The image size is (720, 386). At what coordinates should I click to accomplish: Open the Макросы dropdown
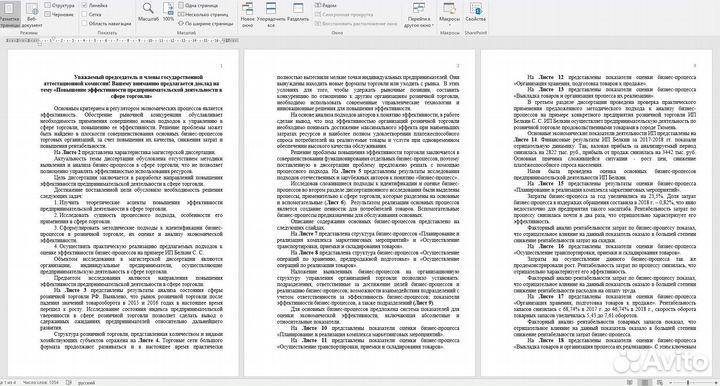click(449, 15)
